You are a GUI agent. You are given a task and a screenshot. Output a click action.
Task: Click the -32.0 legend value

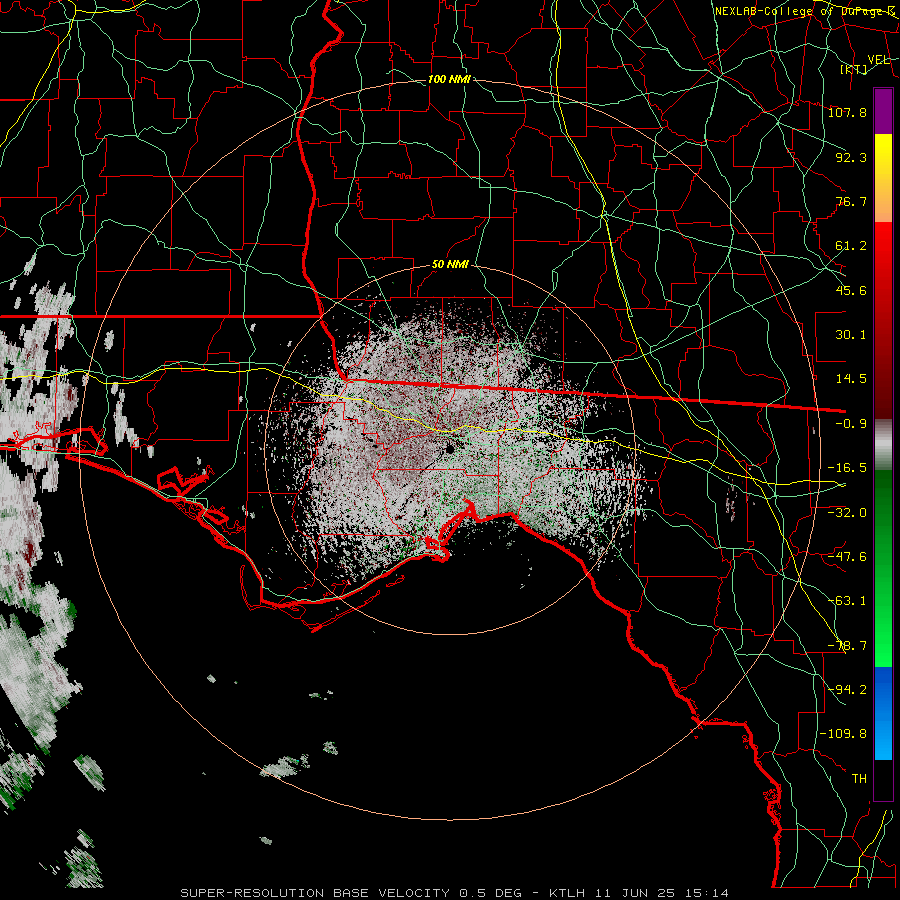(x=847, y=512)
